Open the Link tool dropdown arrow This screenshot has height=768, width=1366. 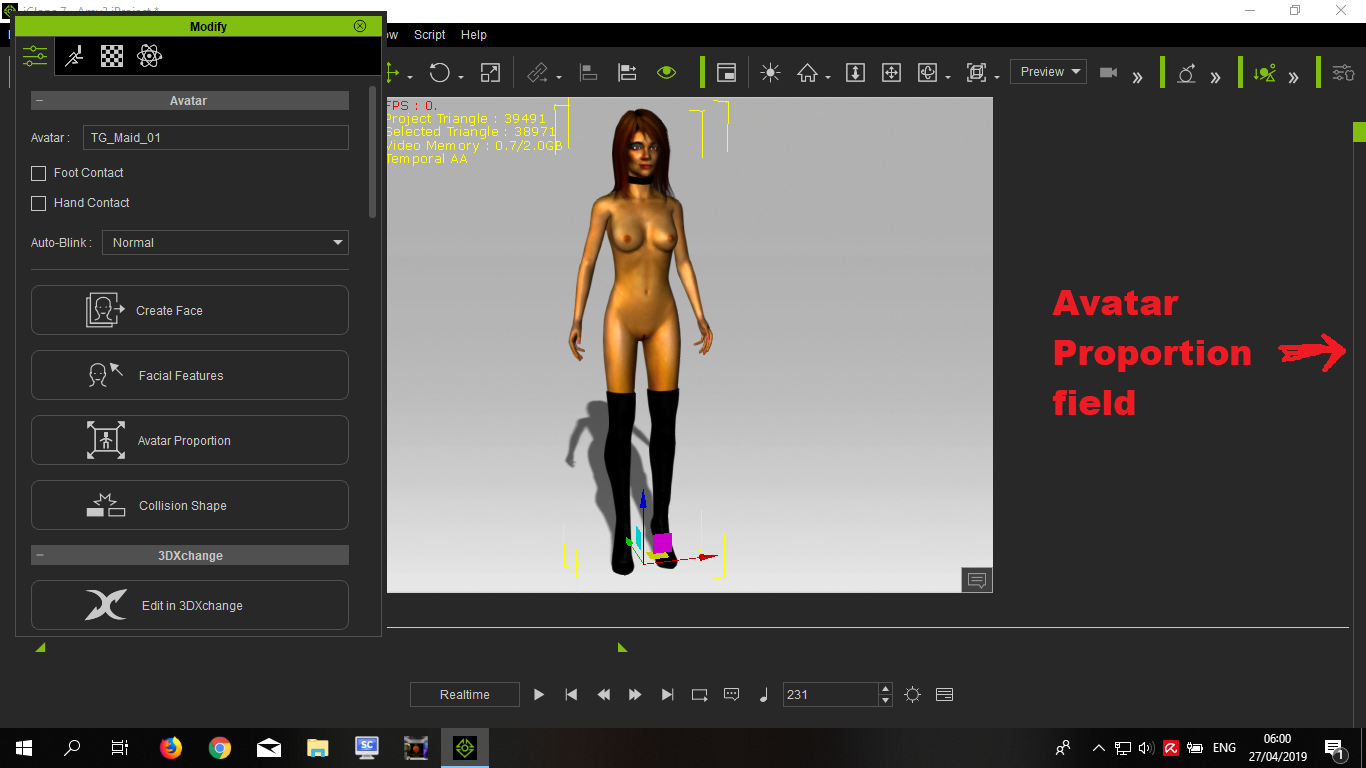[x=559, y=77]
